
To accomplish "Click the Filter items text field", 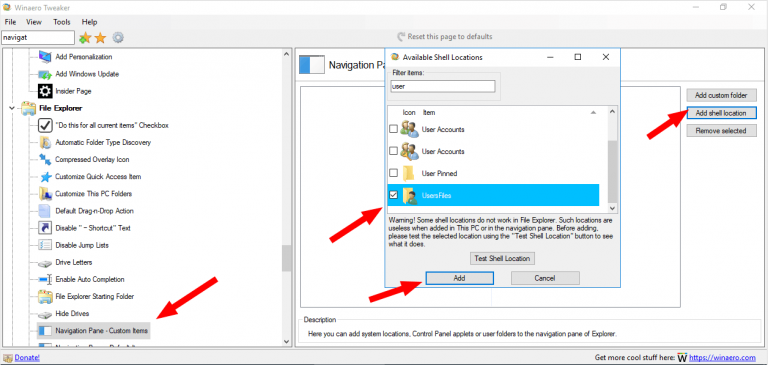I will [x=443, y=86].
